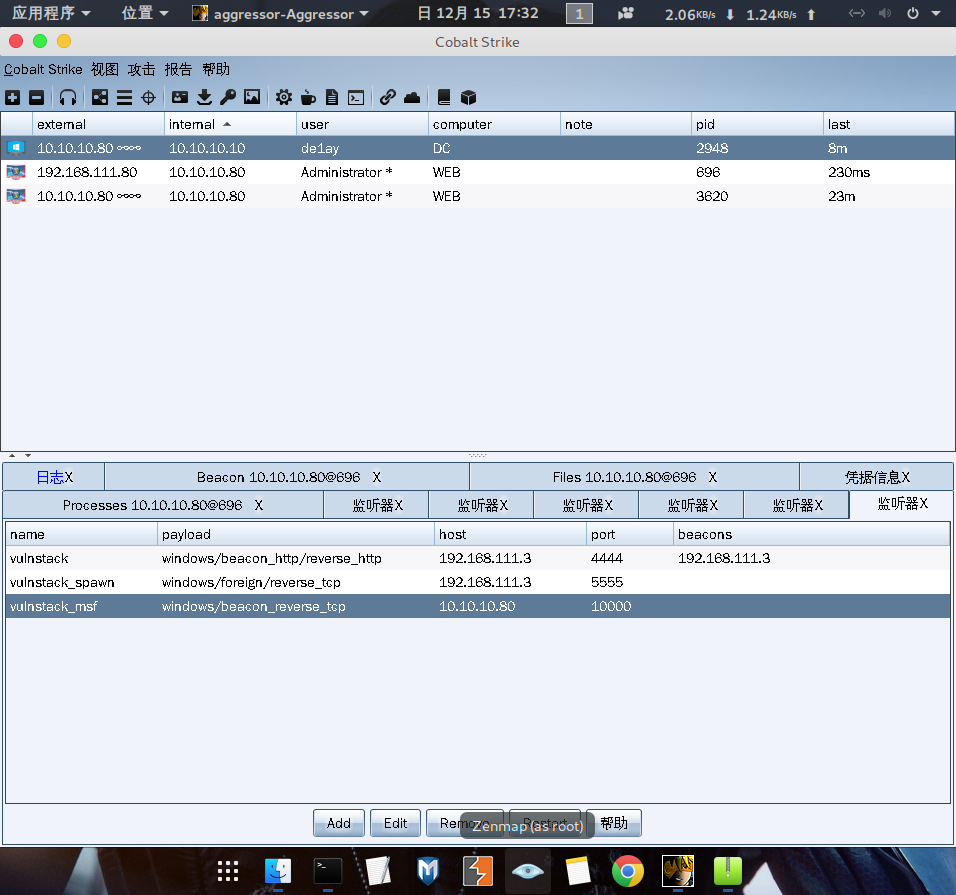Open MS Office Macro document icon

point(332,98)
